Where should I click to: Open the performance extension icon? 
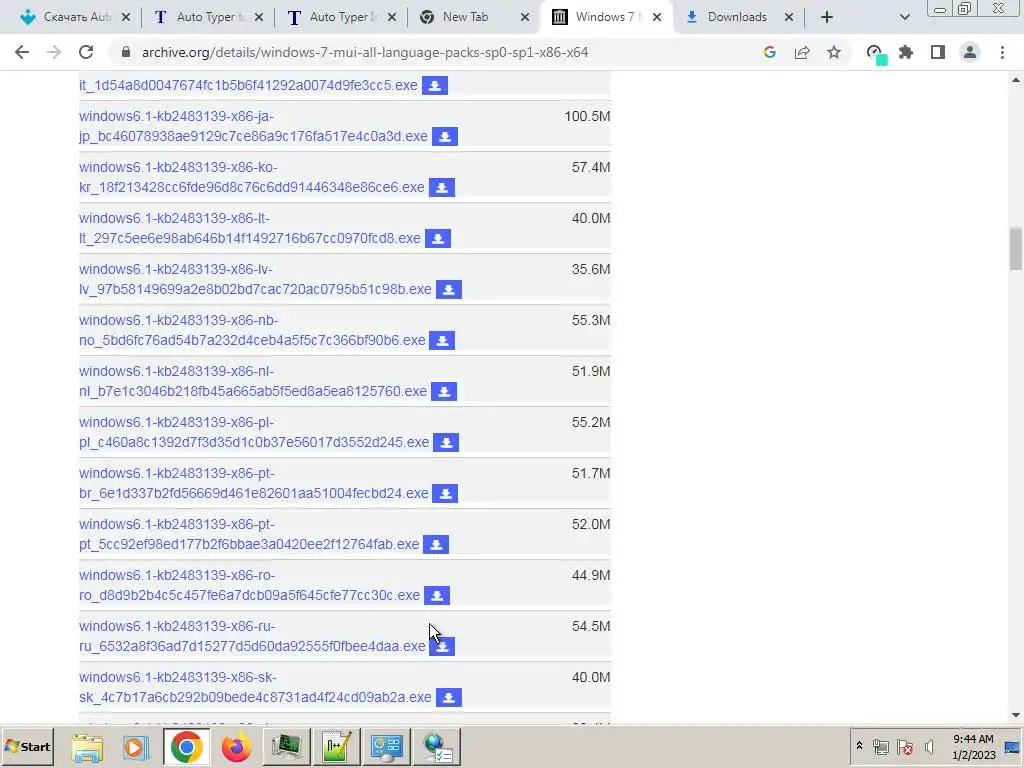click(875, 53)
